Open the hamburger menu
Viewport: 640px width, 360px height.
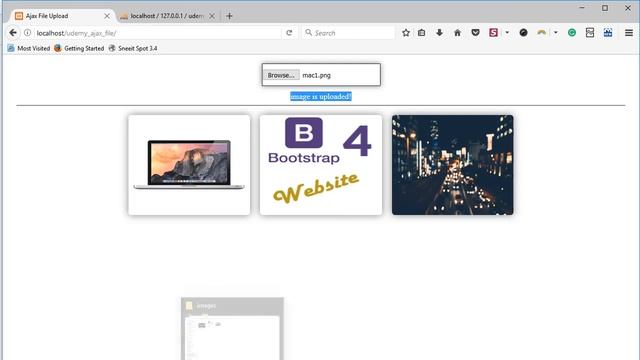coord(629,33)
